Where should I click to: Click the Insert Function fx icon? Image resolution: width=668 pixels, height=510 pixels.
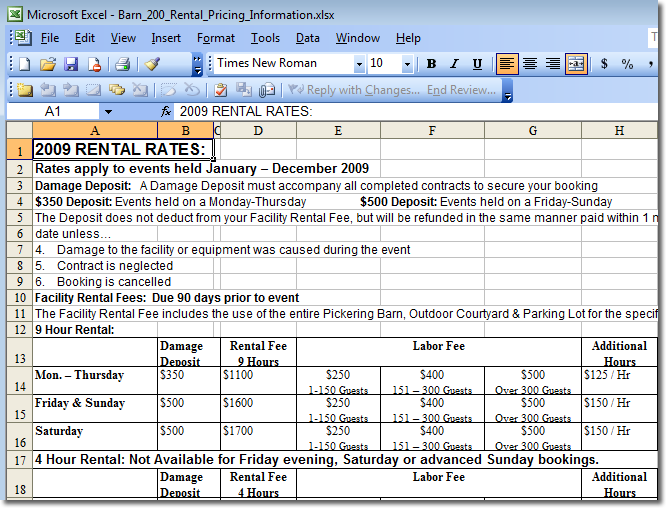coord(165,111)
